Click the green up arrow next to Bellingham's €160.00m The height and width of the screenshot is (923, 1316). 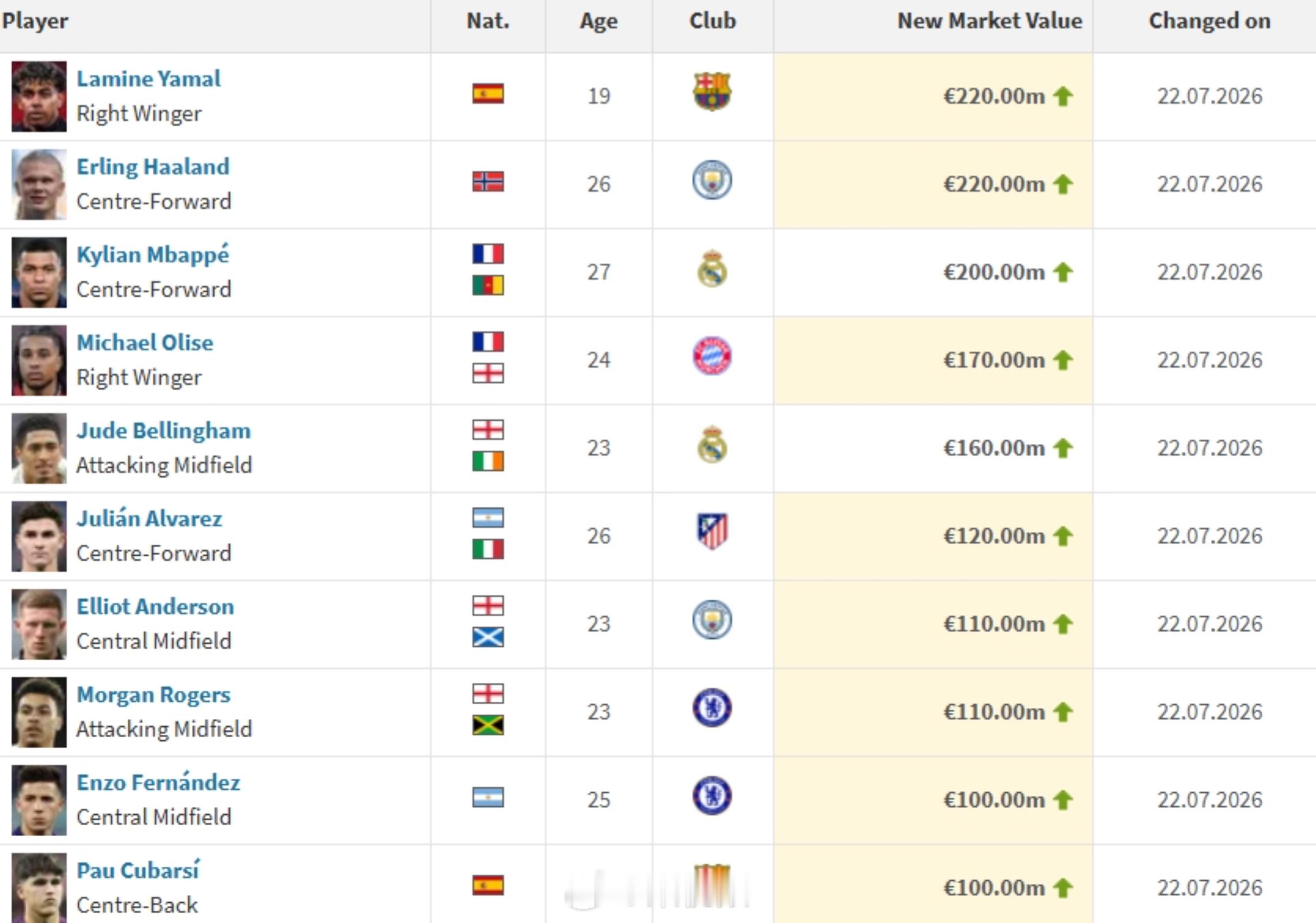tap(1063, 448)
